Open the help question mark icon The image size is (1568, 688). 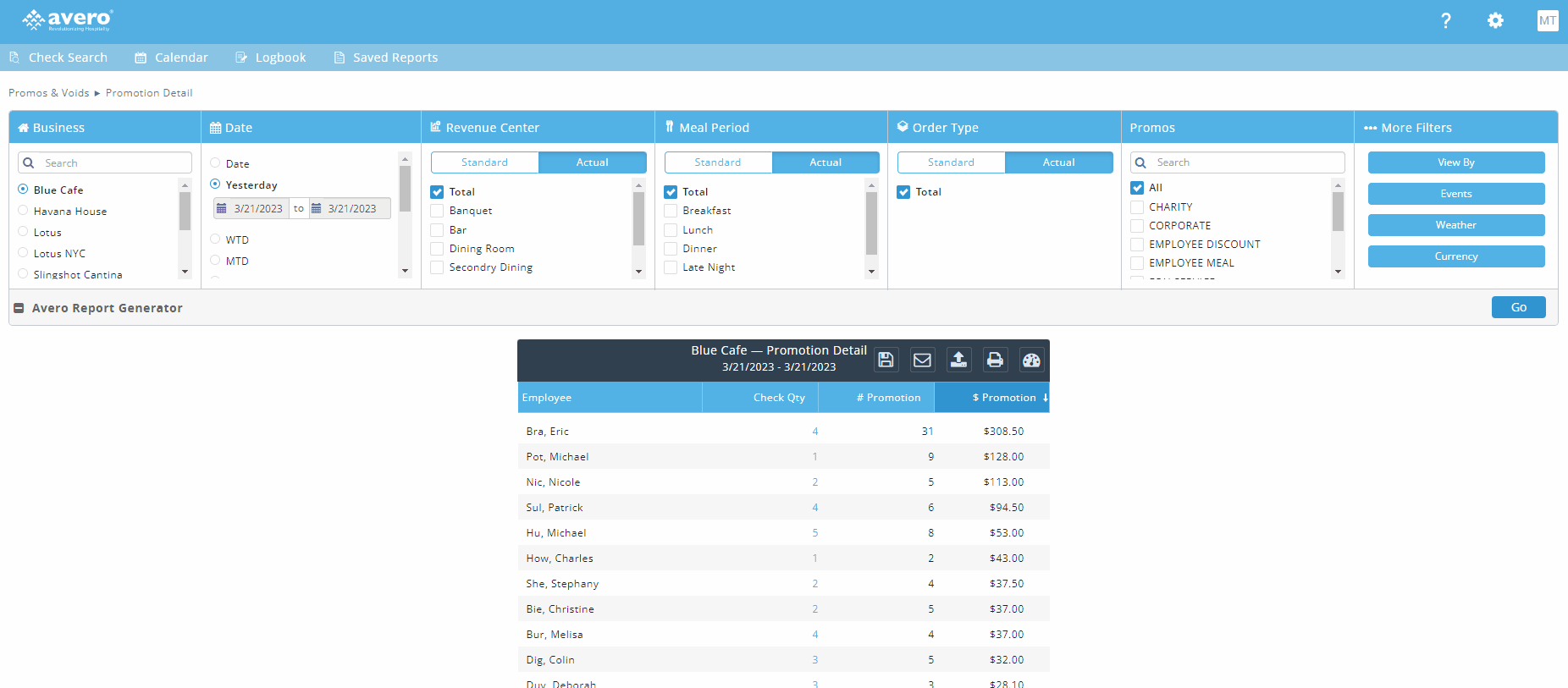pyautogui.click(x=1445, y=21)
